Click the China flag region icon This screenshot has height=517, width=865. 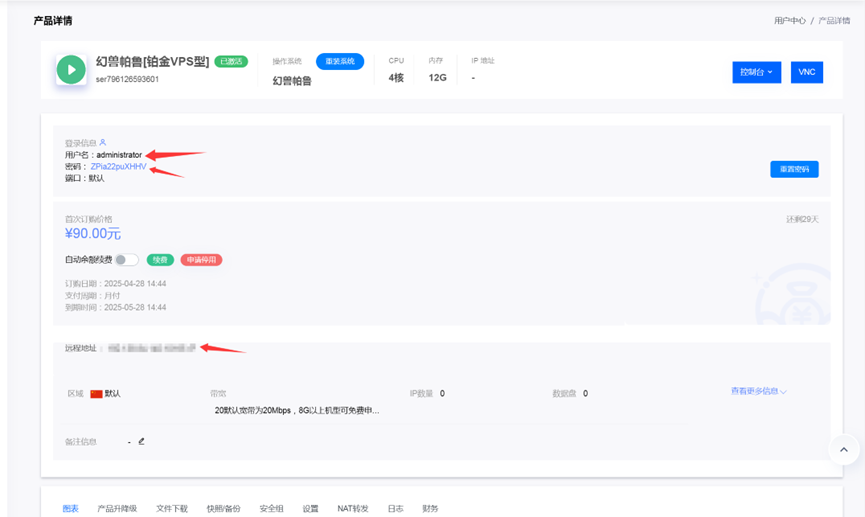[97, 393]
